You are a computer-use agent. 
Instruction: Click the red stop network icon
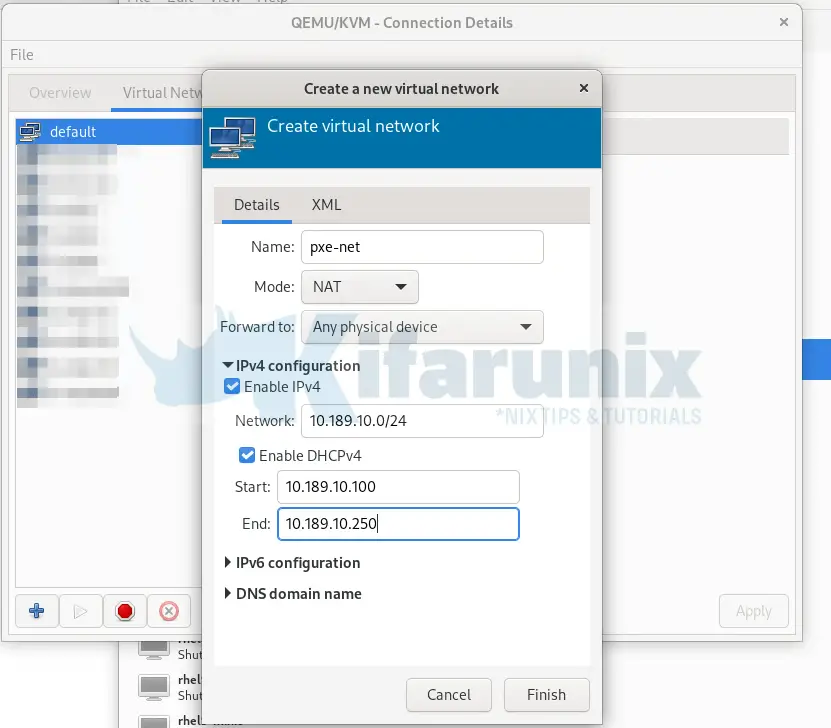coord(125,611)
